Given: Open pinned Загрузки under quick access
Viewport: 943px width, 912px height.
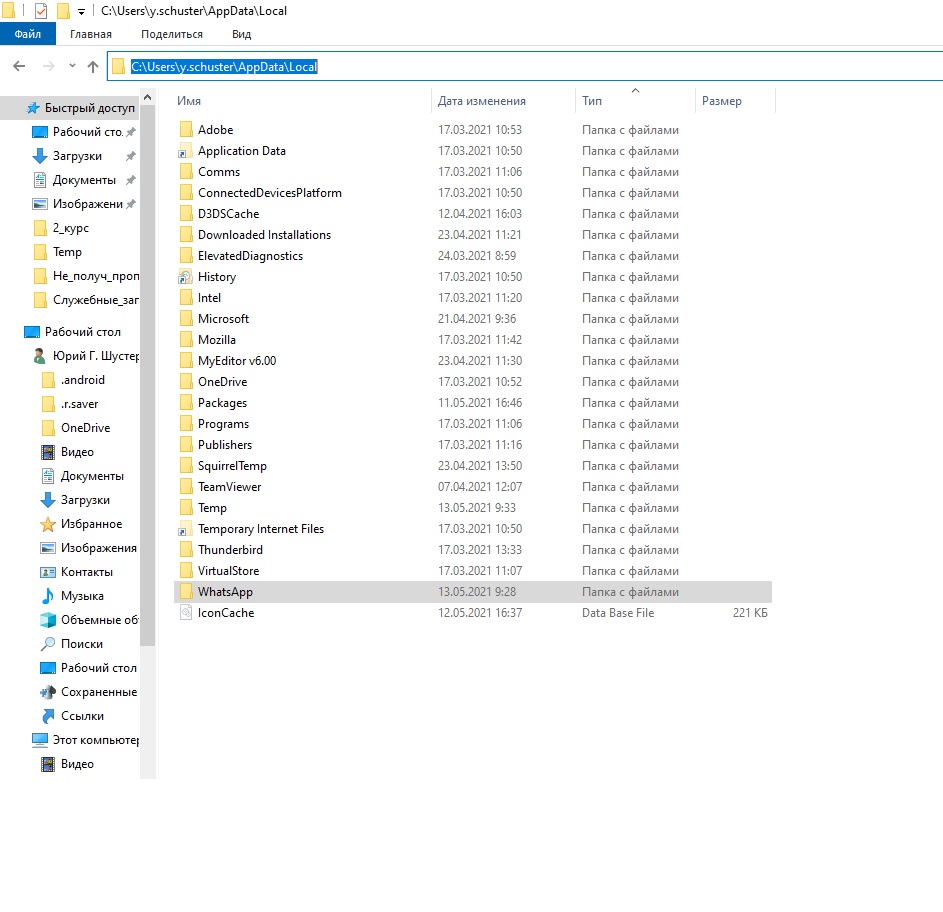Looking at the screenshot, I should tap(77, 156).
